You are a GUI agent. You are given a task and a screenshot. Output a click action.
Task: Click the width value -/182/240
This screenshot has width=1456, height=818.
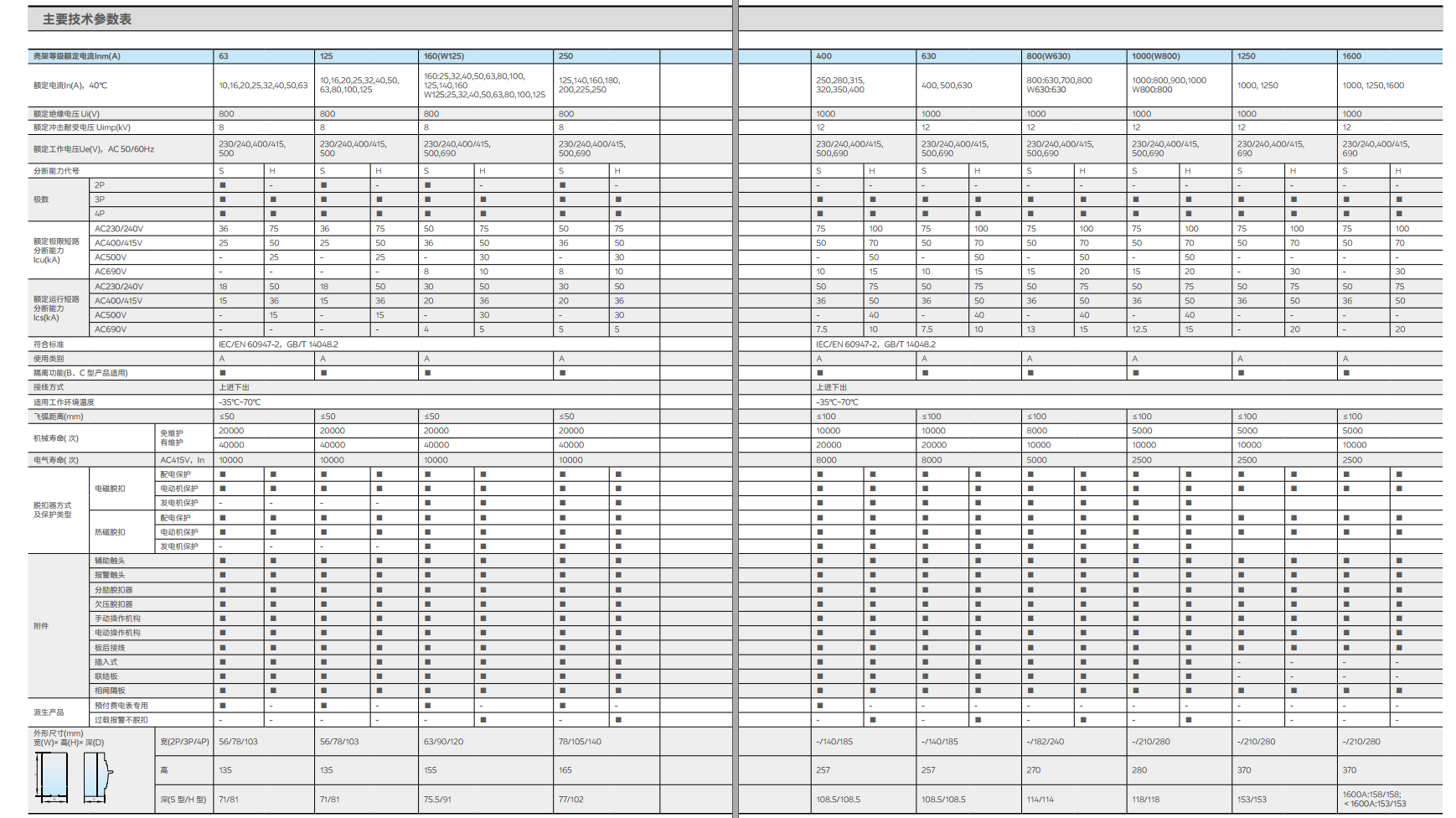(1045, 742)
